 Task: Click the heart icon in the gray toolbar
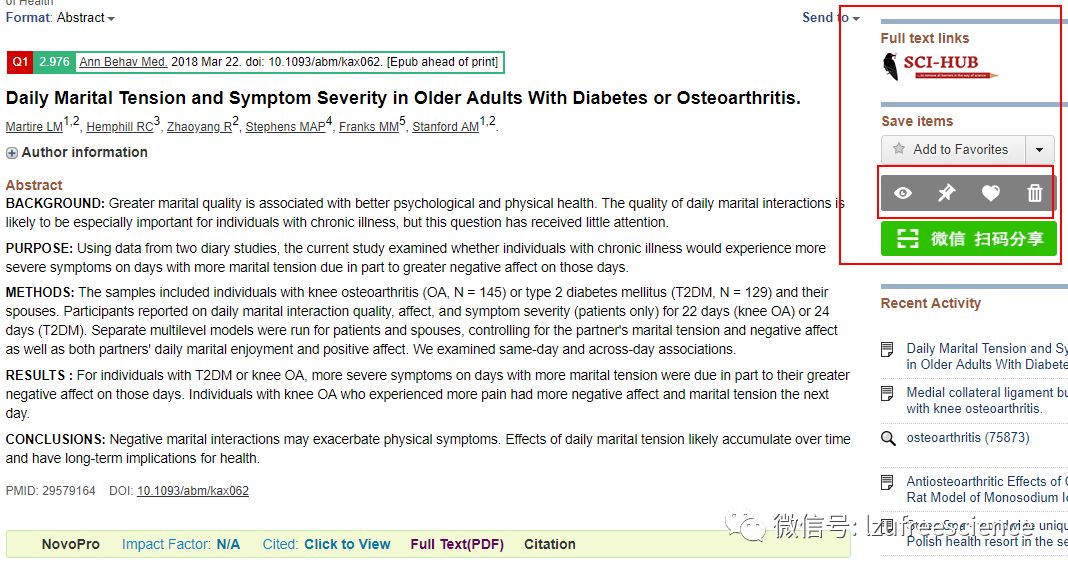990,193
